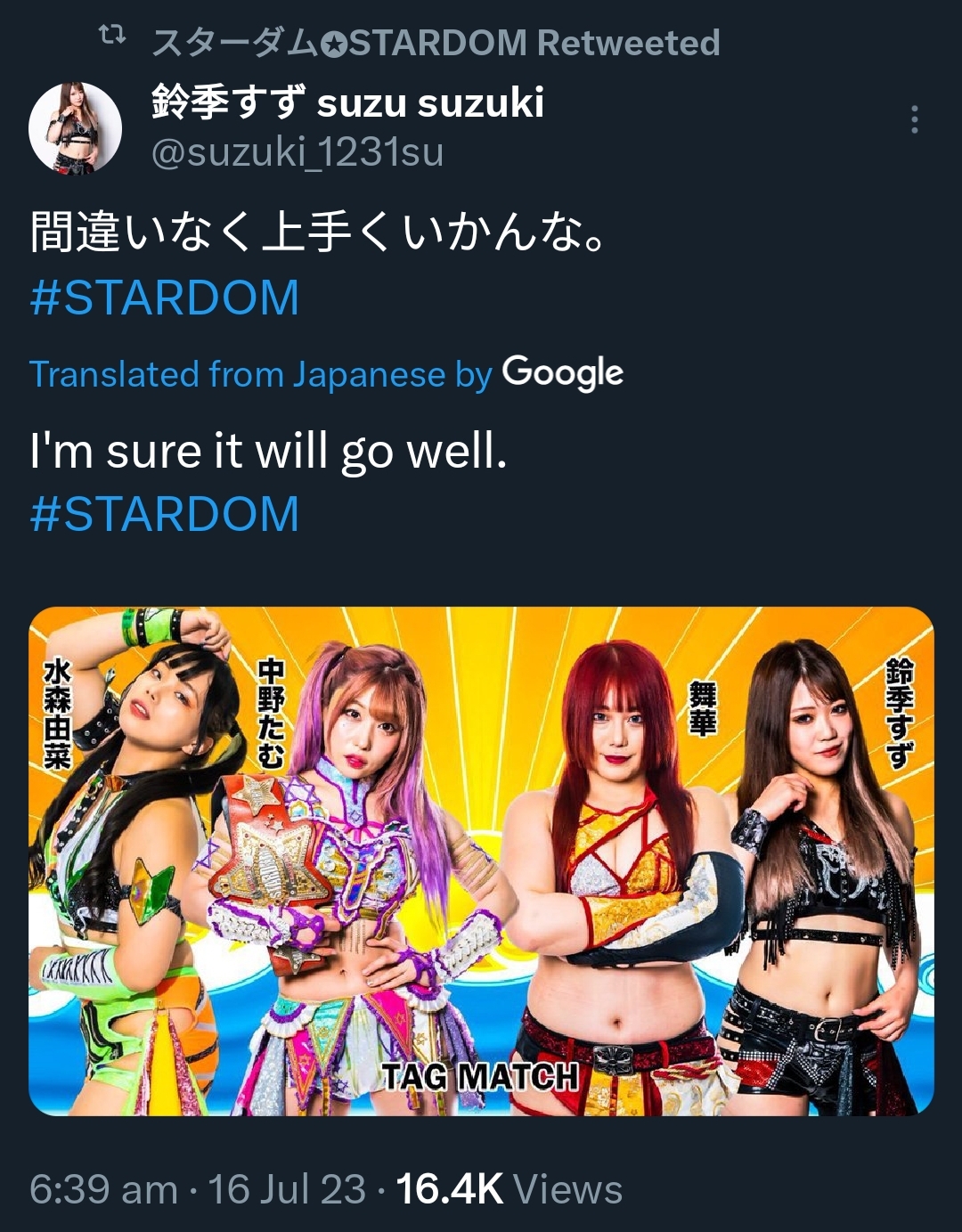
Task: Tap the 鈴季すず name label in the image
Action: tap(900, 714)
